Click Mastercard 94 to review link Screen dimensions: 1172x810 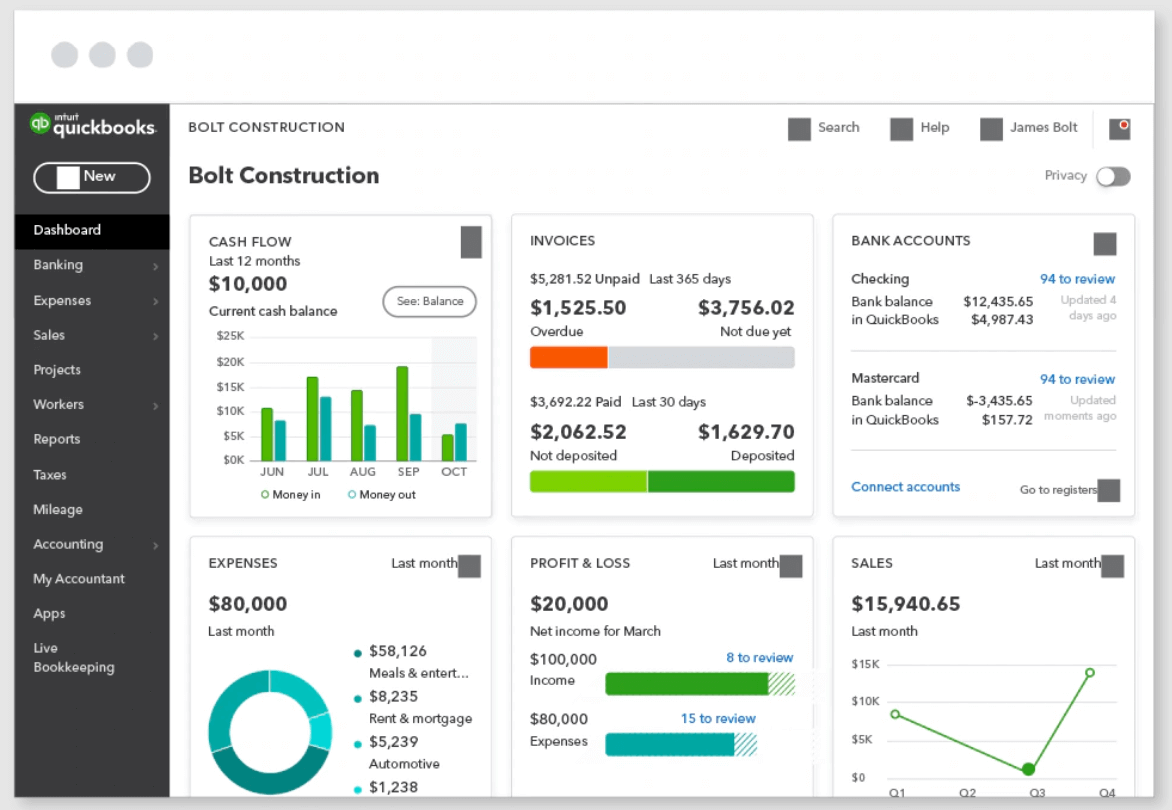(1077, 379)
